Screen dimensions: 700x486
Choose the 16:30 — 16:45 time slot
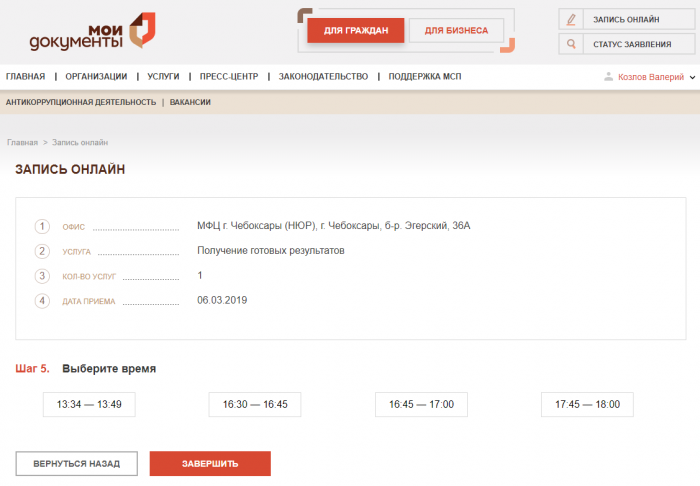[x=255, y=404]
